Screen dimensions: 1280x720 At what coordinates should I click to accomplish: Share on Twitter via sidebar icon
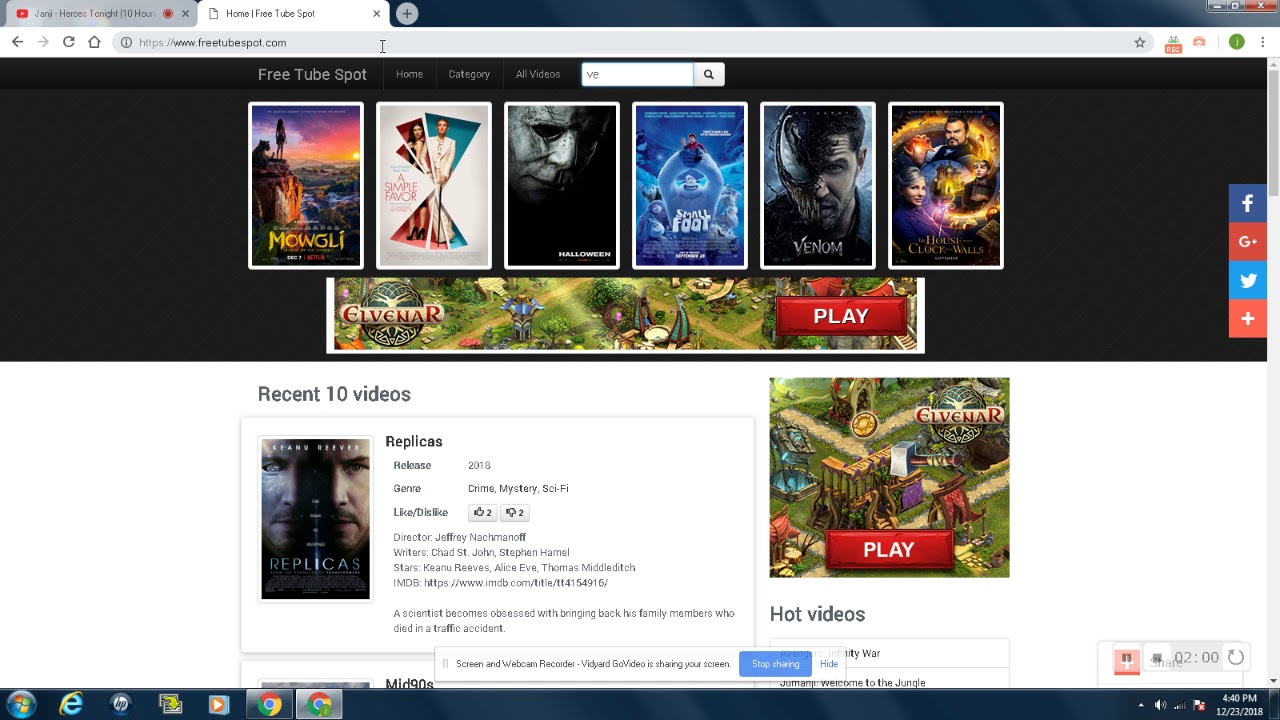pos(1247,280)
